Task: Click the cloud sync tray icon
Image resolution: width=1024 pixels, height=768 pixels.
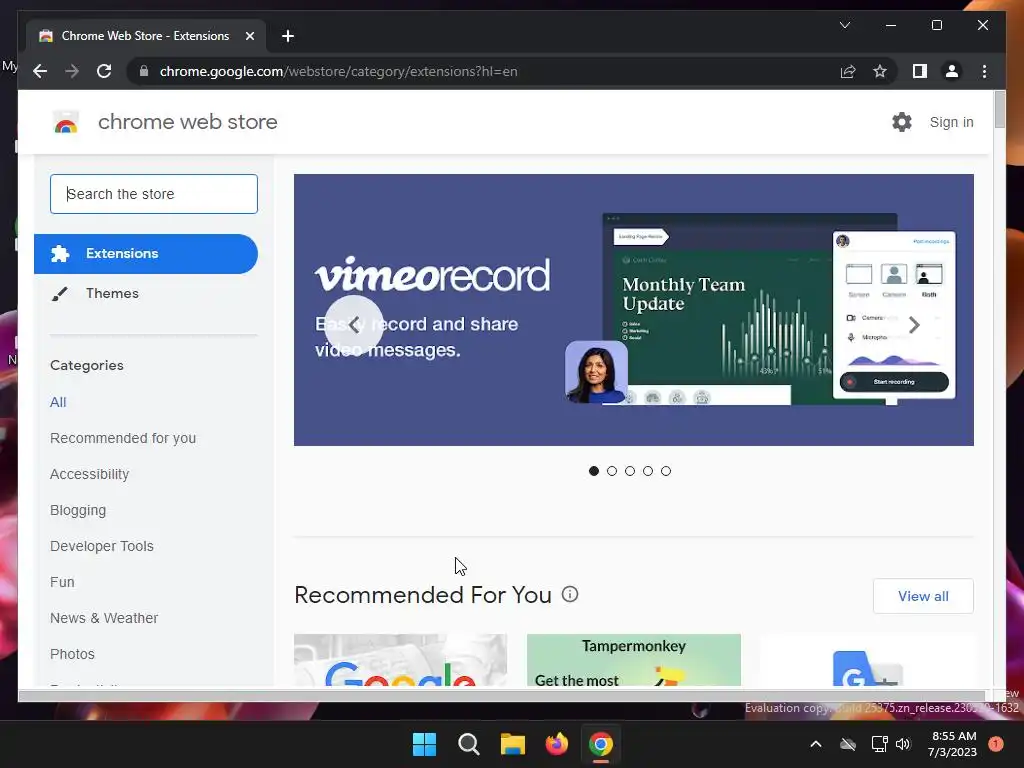Action: 848,744
